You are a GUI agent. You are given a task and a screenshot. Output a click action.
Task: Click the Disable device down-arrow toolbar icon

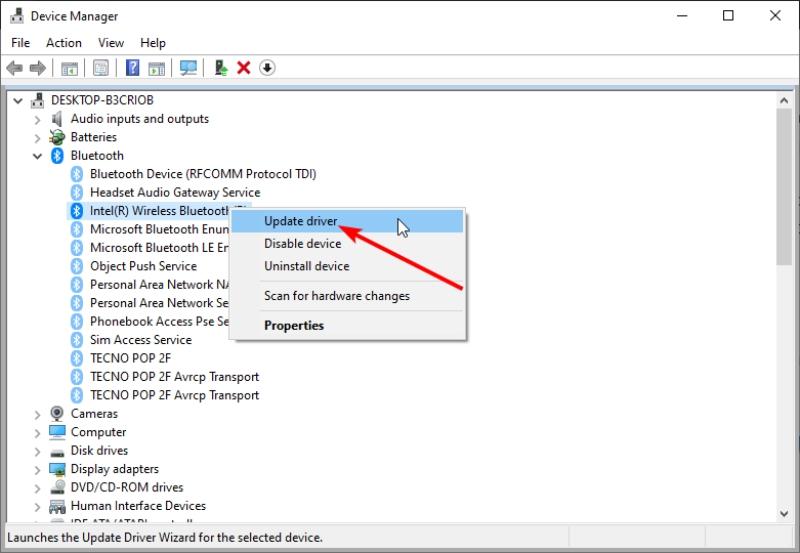pos(267,68)
